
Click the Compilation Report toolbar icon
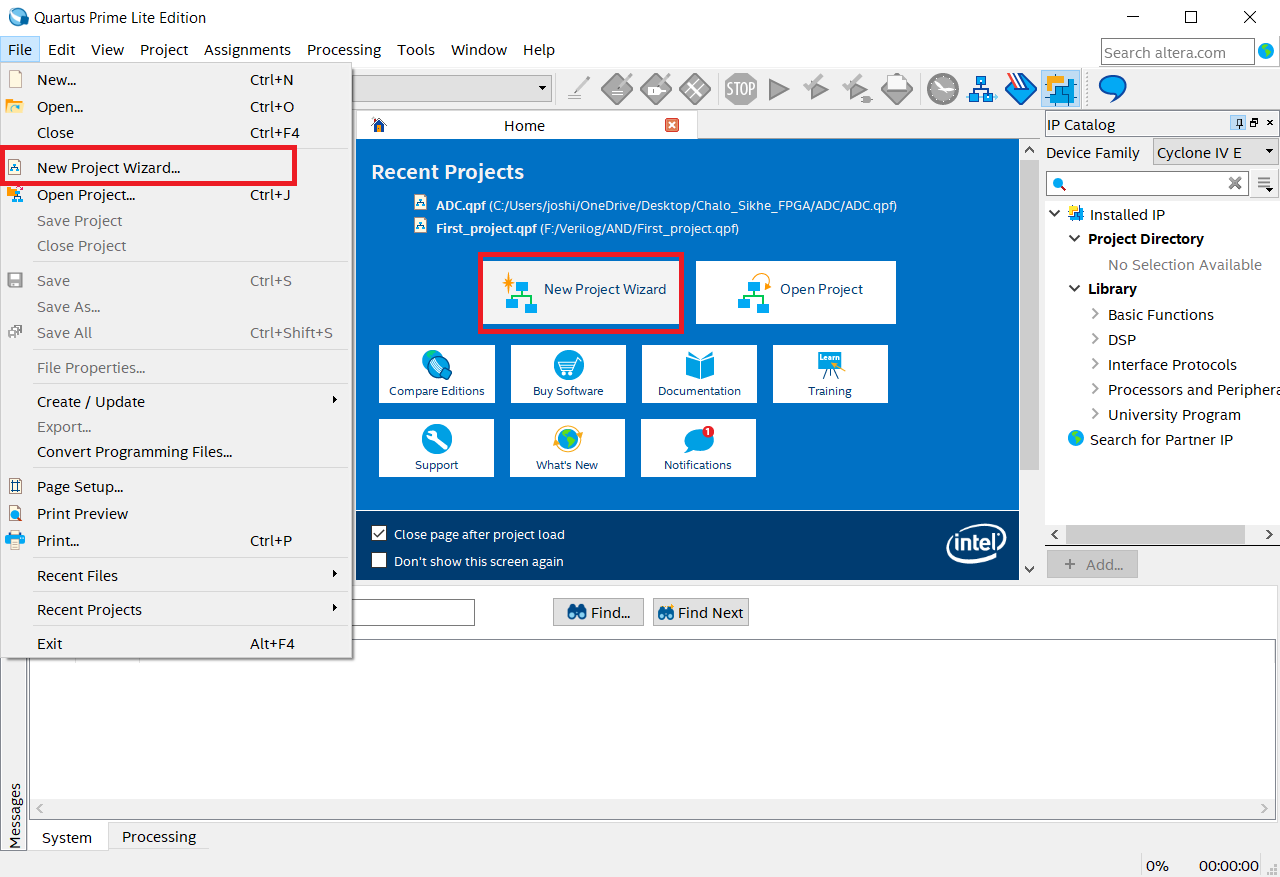tap(896, 89)
